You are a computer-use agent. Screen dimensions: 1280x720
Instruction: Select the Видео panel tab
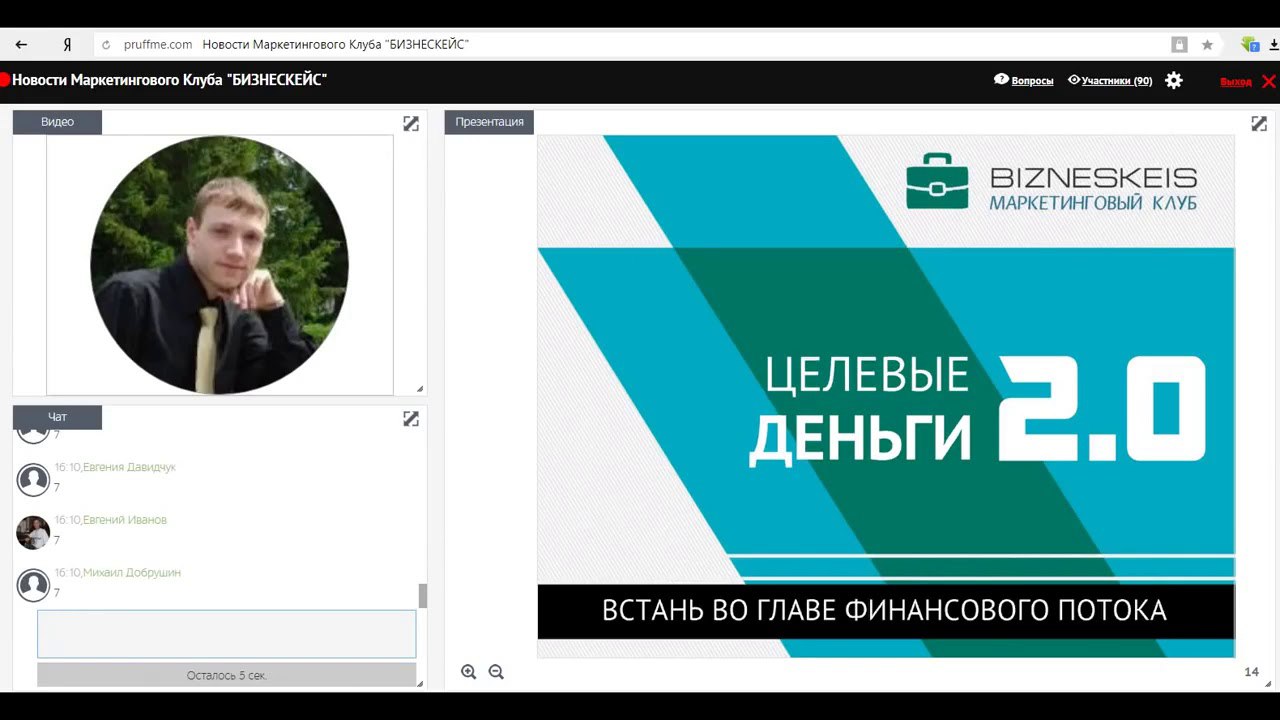[x=57, y=122]
